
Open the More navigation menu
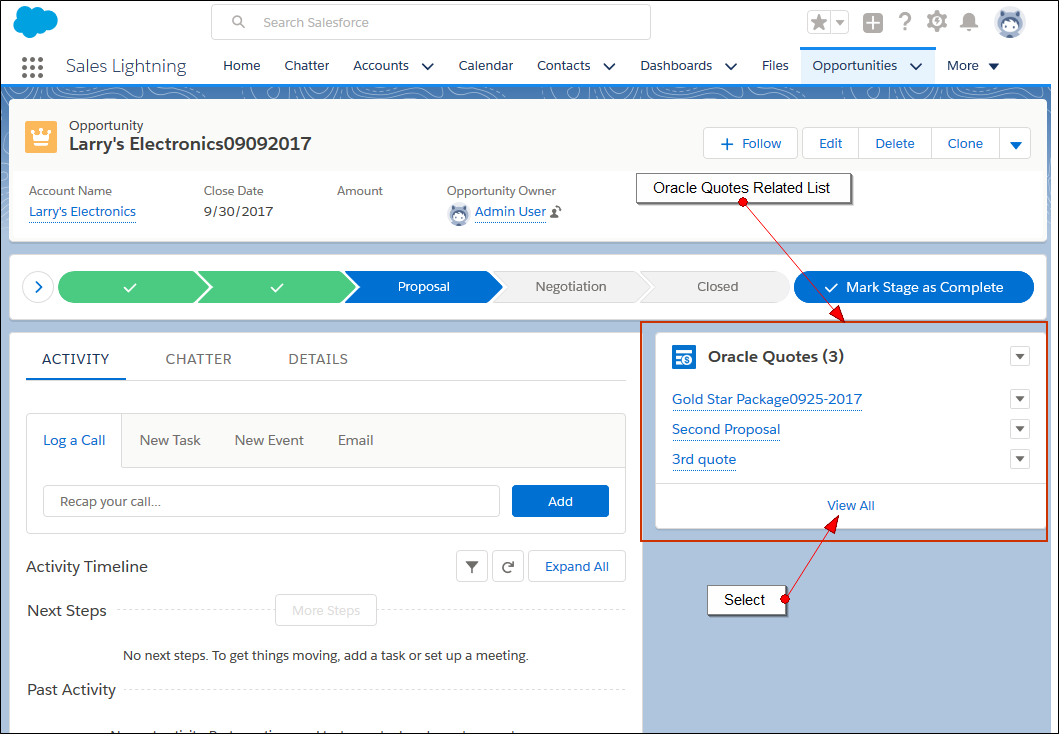click(x=973, y=65)
